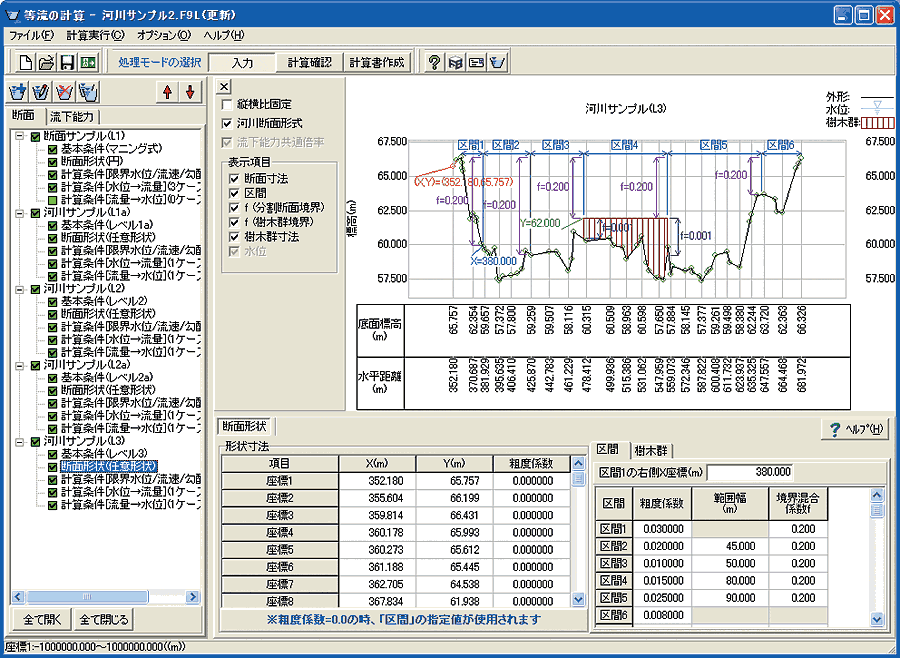
Task: Toggle the green checkbox beside 断面サンプル(L1)
Action: click(35, 137)
